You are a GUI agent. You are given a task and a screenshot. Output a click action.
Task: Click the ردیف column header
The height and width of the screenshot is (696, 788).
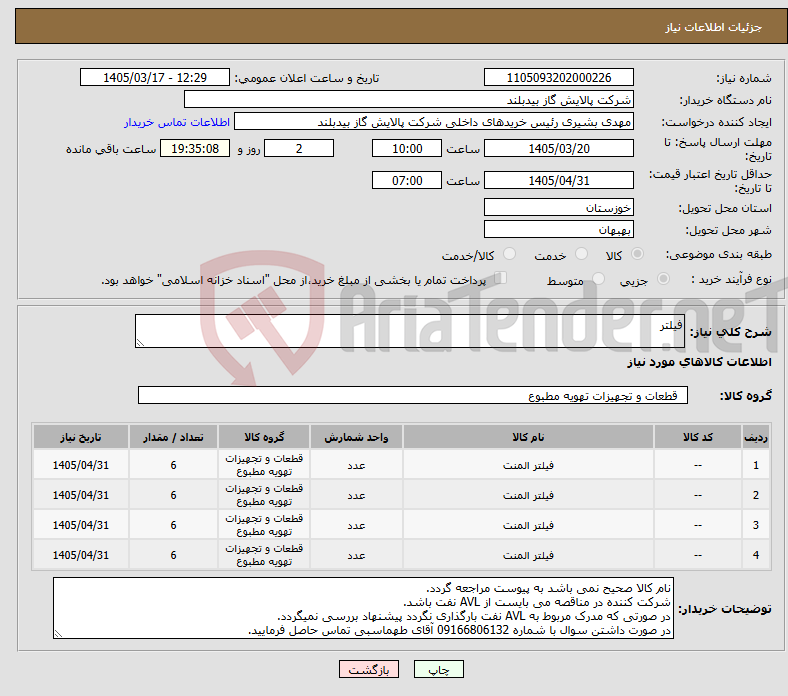point(756,437)
